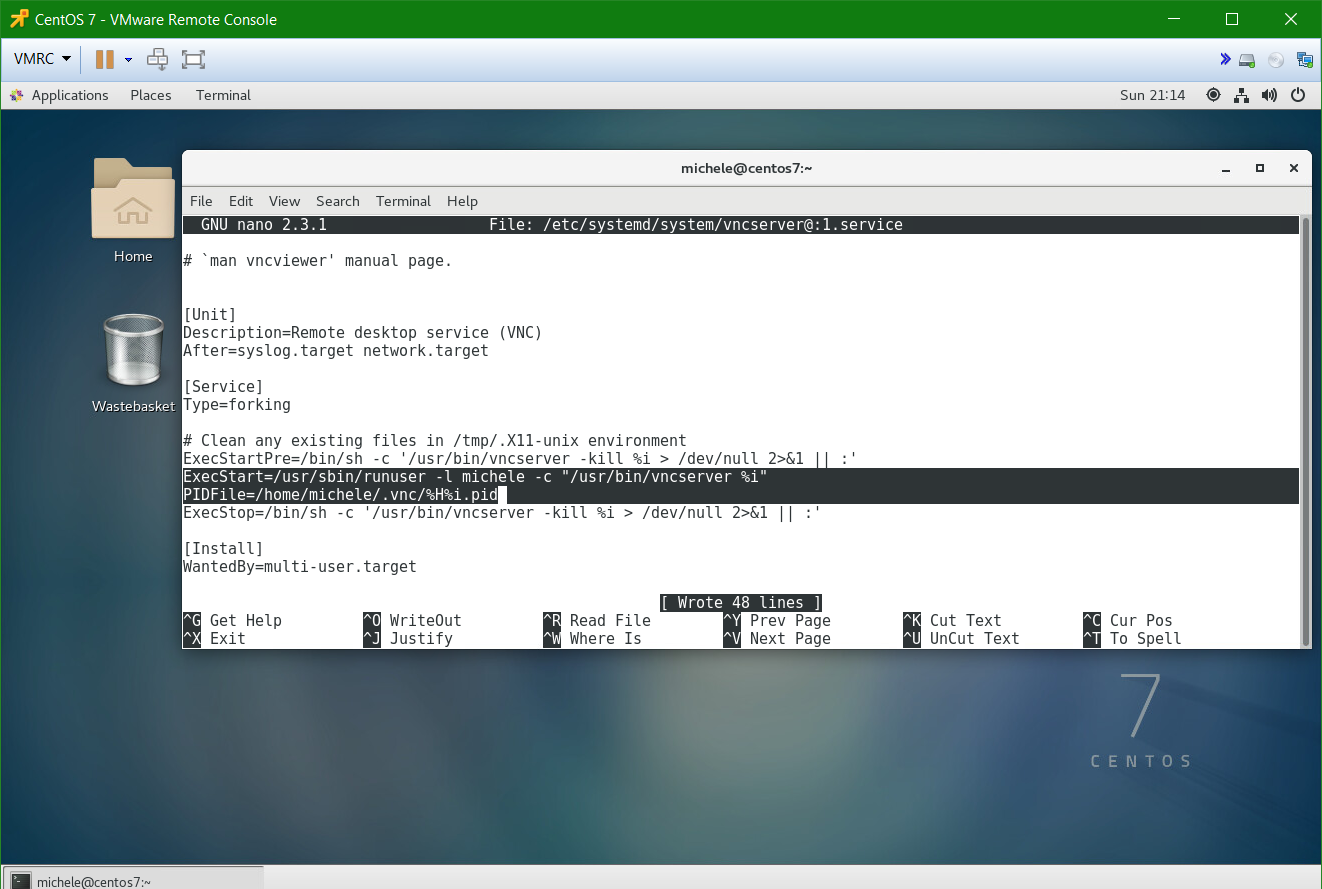This screenshot has height=889, width=1322.
Task: Minimize the michele@centos7 terminal window
Action: click(1227, 168)
